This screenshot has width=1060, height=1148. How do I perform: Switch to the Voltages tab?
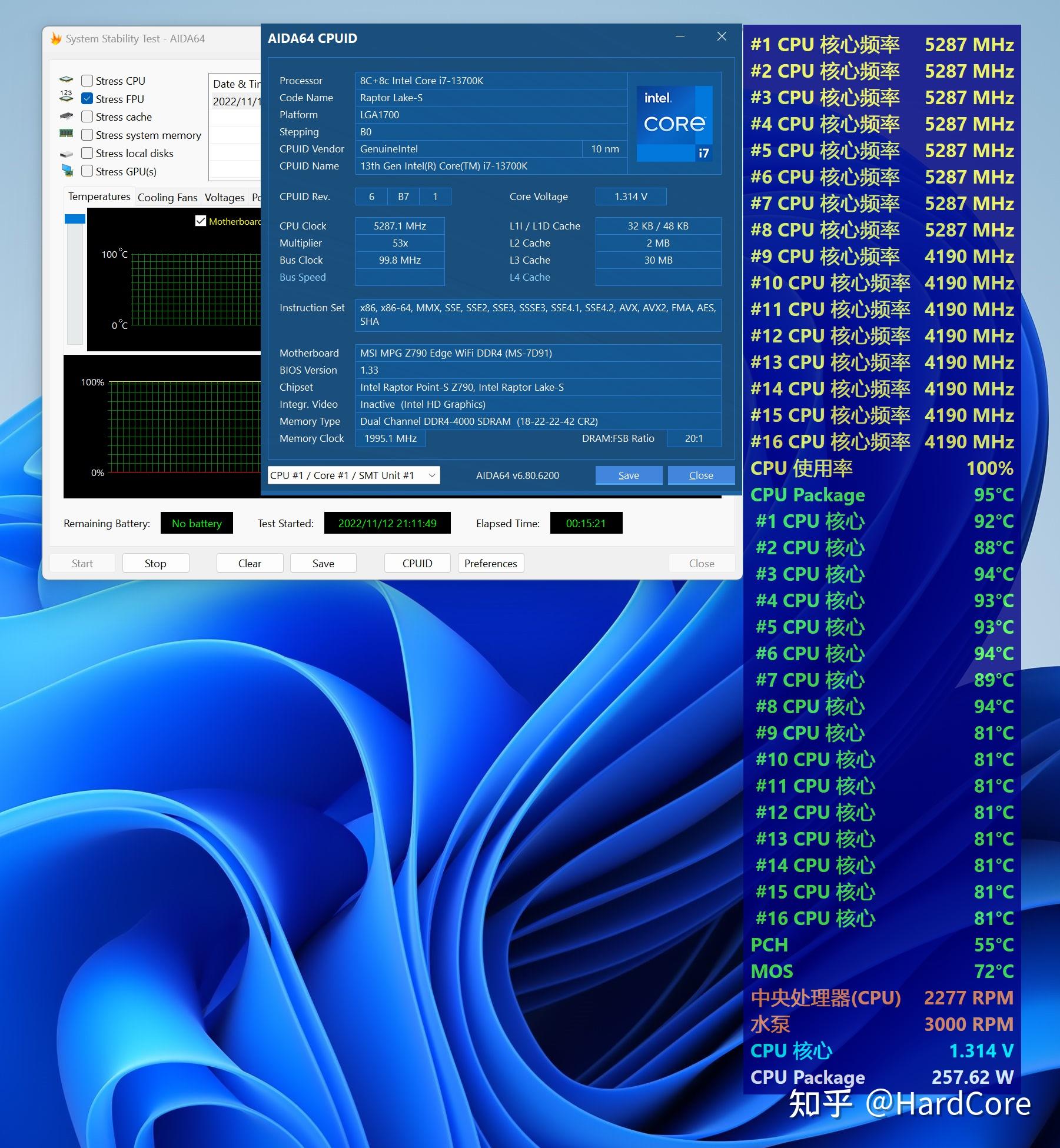pyautogui.click(x=224, y=198)
